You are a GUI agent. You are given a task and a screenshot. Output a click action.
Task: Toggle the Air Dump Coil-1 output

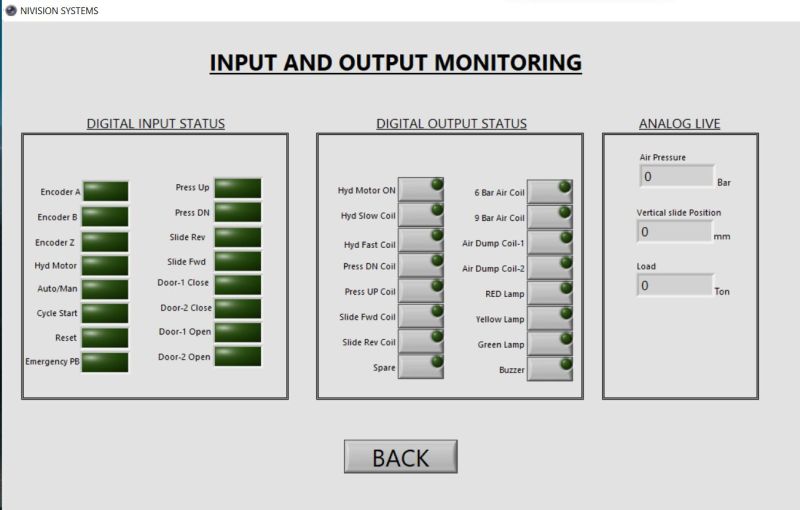550,242
